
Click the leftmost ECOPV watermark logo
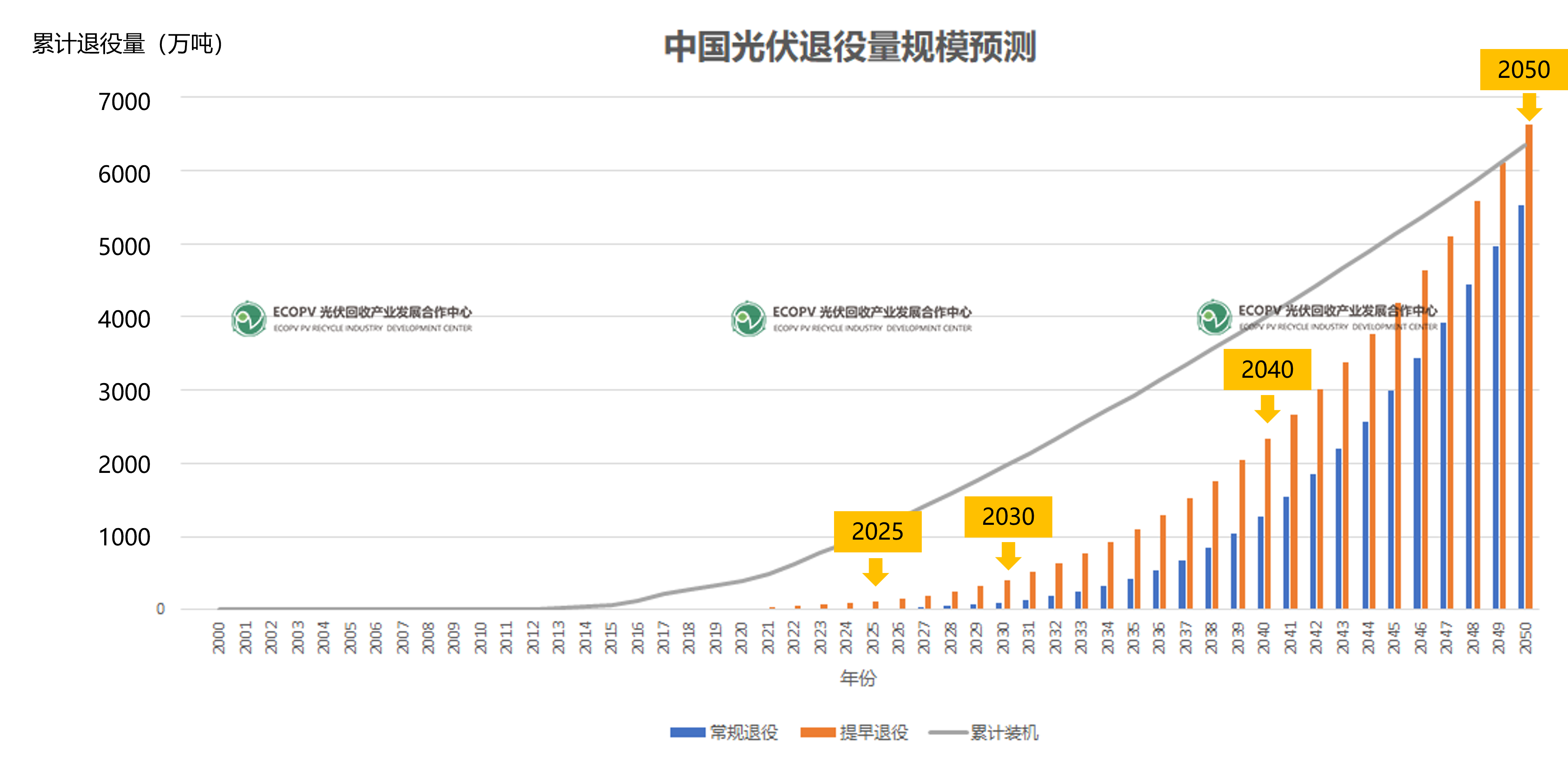[248, 318]
